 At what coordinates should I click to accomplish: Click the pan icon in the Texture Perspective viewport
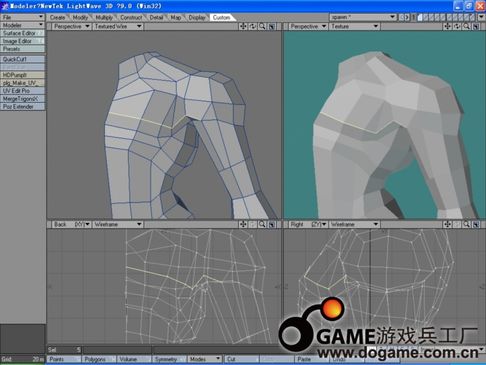[447, 26]
